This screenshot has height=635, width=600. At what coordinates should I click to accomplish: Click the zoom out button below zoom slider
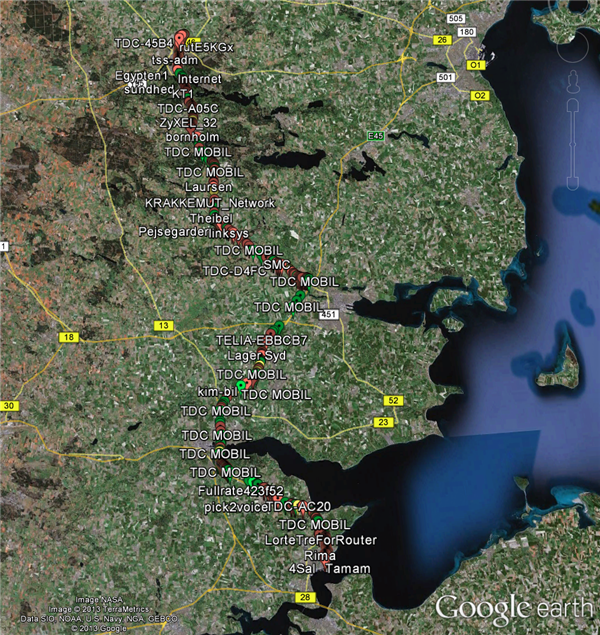point(573,183)
